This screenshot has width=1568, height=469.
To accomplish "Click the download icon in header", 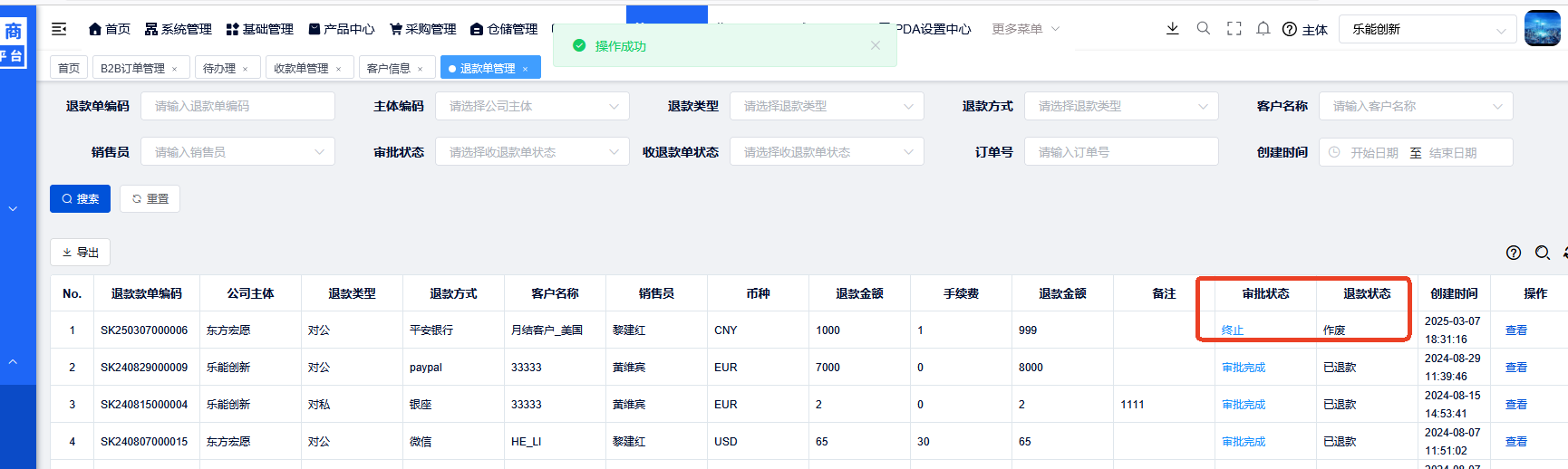I will coord(1172,28).
